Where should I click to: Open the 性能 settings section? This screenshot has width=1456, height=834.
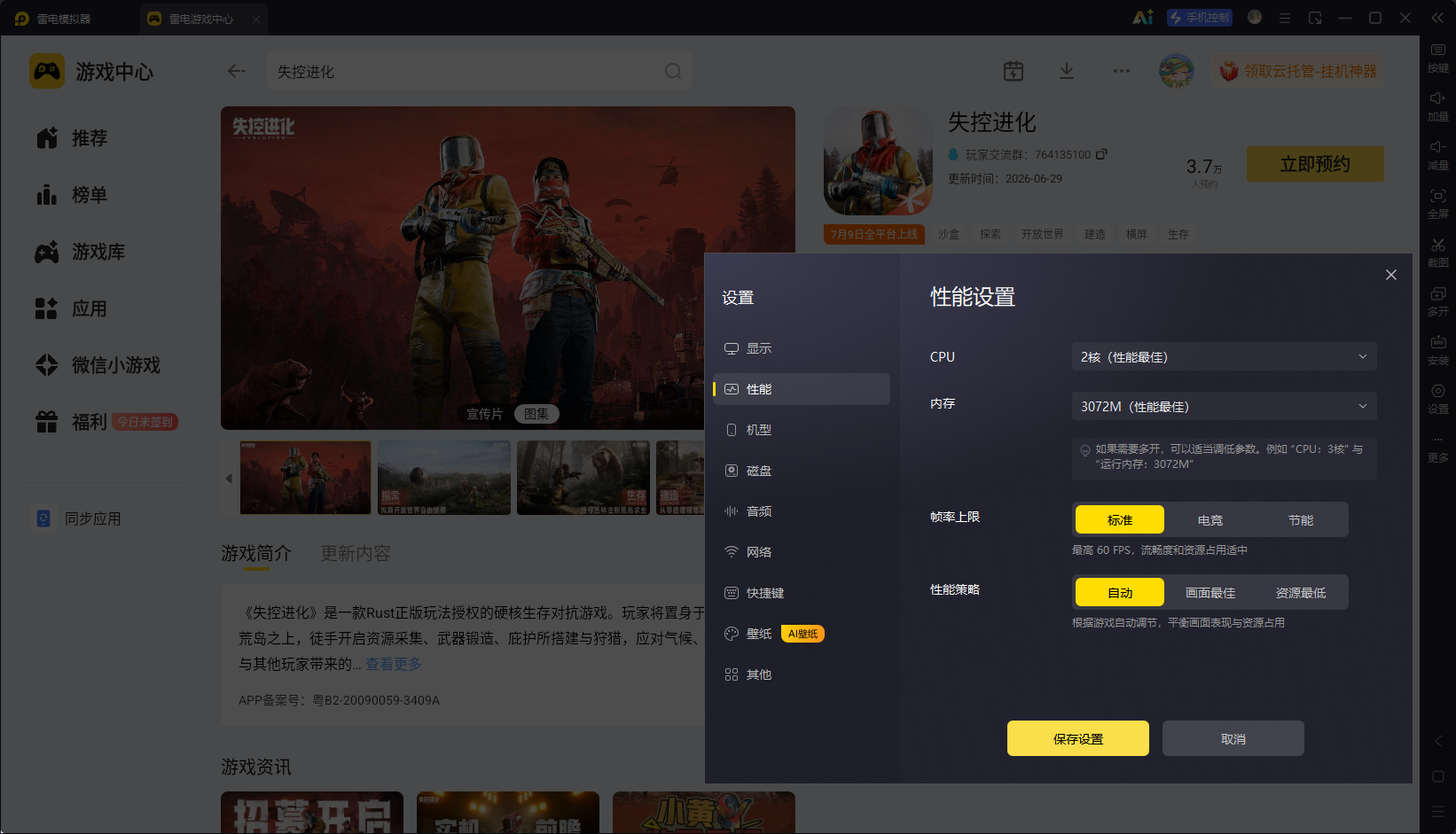802,389
